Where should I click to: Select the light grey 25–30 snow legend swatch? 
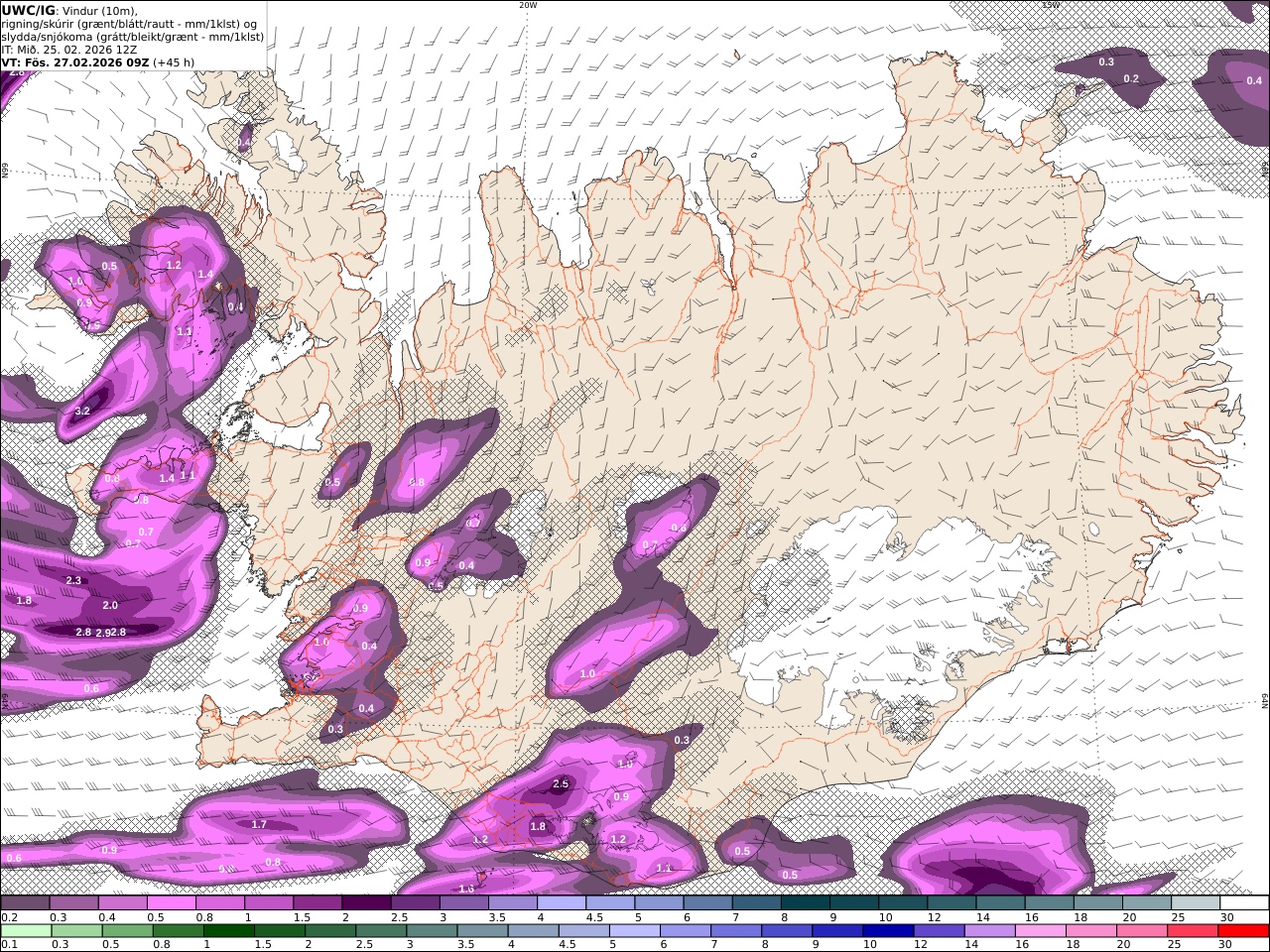click(1196, 902)
